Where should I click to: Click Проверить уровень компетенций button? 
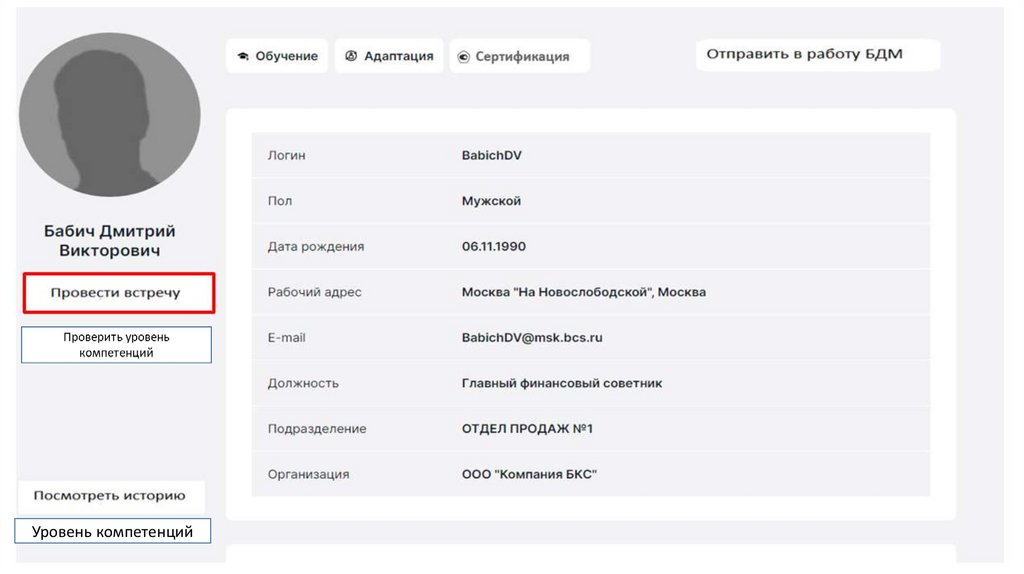coord(116,345)
